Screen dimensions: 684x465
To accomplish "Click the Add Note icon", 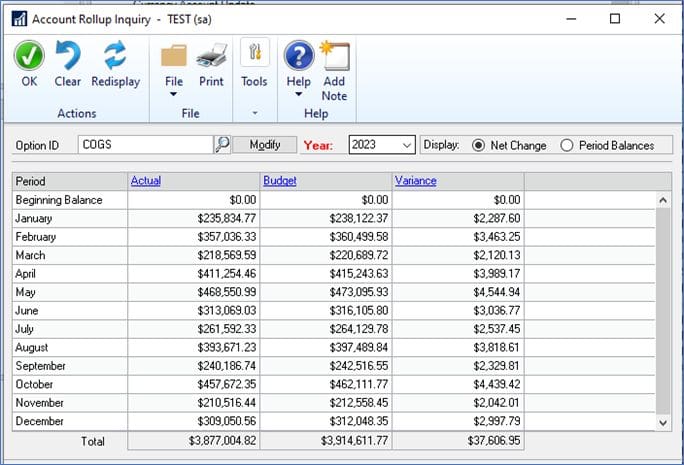I will tap(335, 55).
